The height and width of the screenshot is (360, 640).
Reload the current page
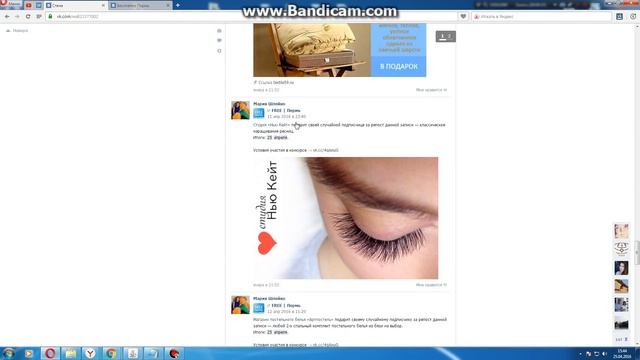(x=28, y=16)
